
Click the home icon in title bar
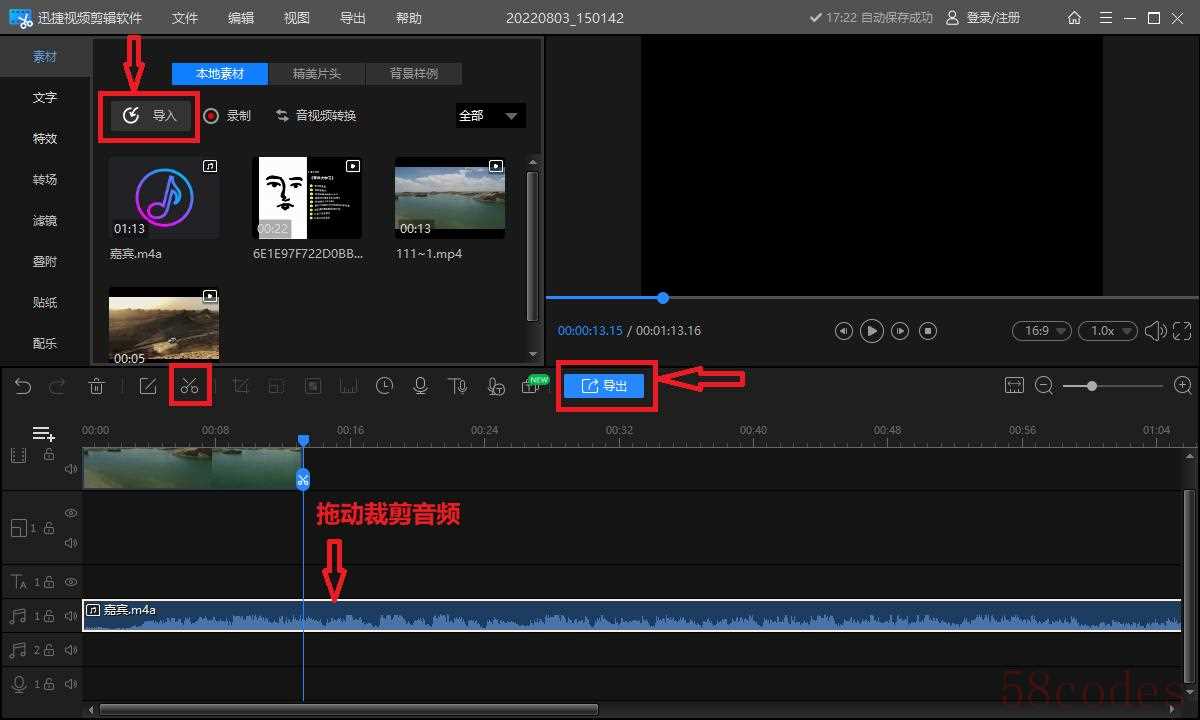click(x=1074, y=18)
